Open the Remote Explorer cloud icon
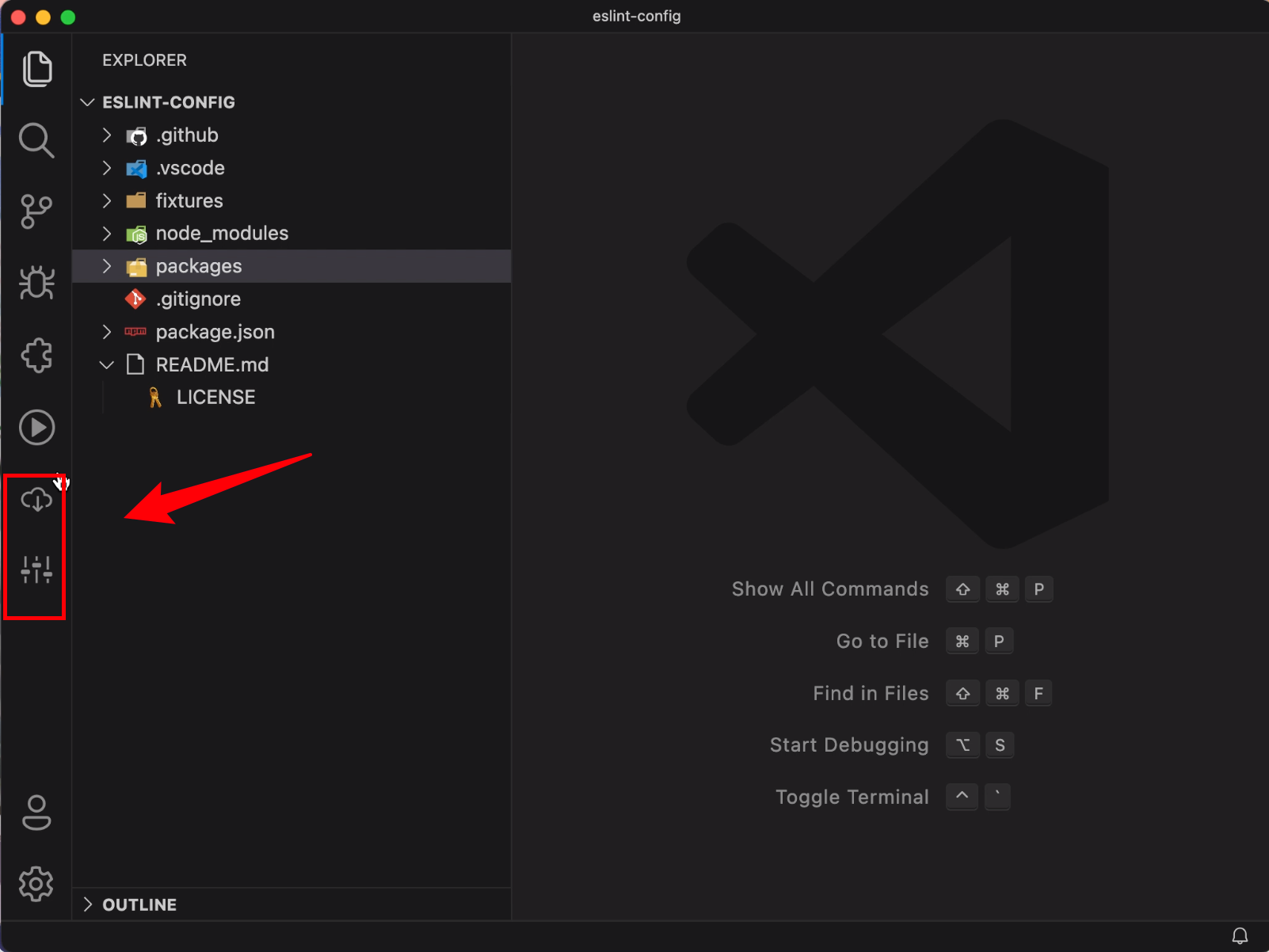1269x952 pixels. (x=36, y=499)
